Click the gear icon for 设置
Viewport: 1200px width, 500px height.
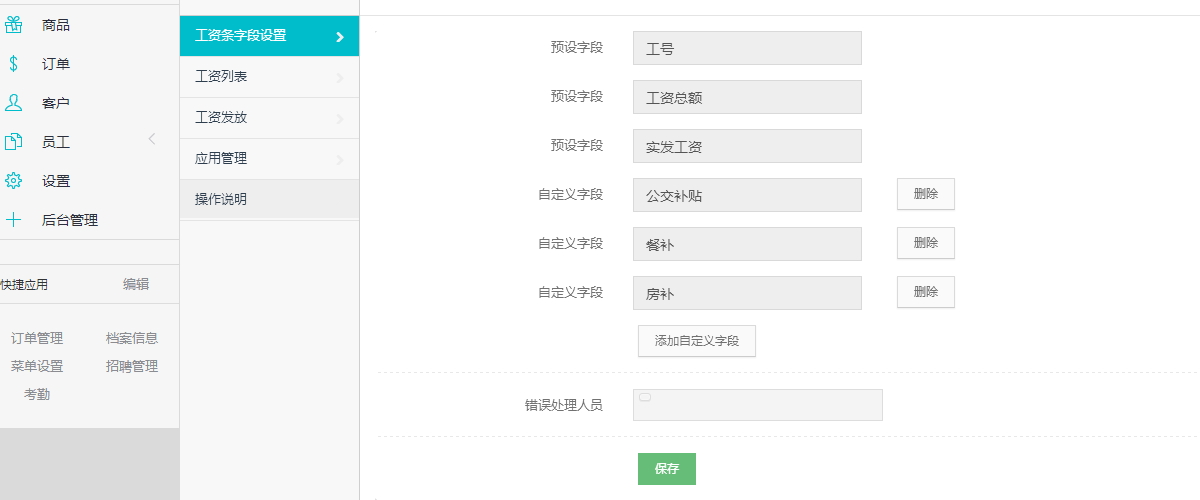coord(13,181)
